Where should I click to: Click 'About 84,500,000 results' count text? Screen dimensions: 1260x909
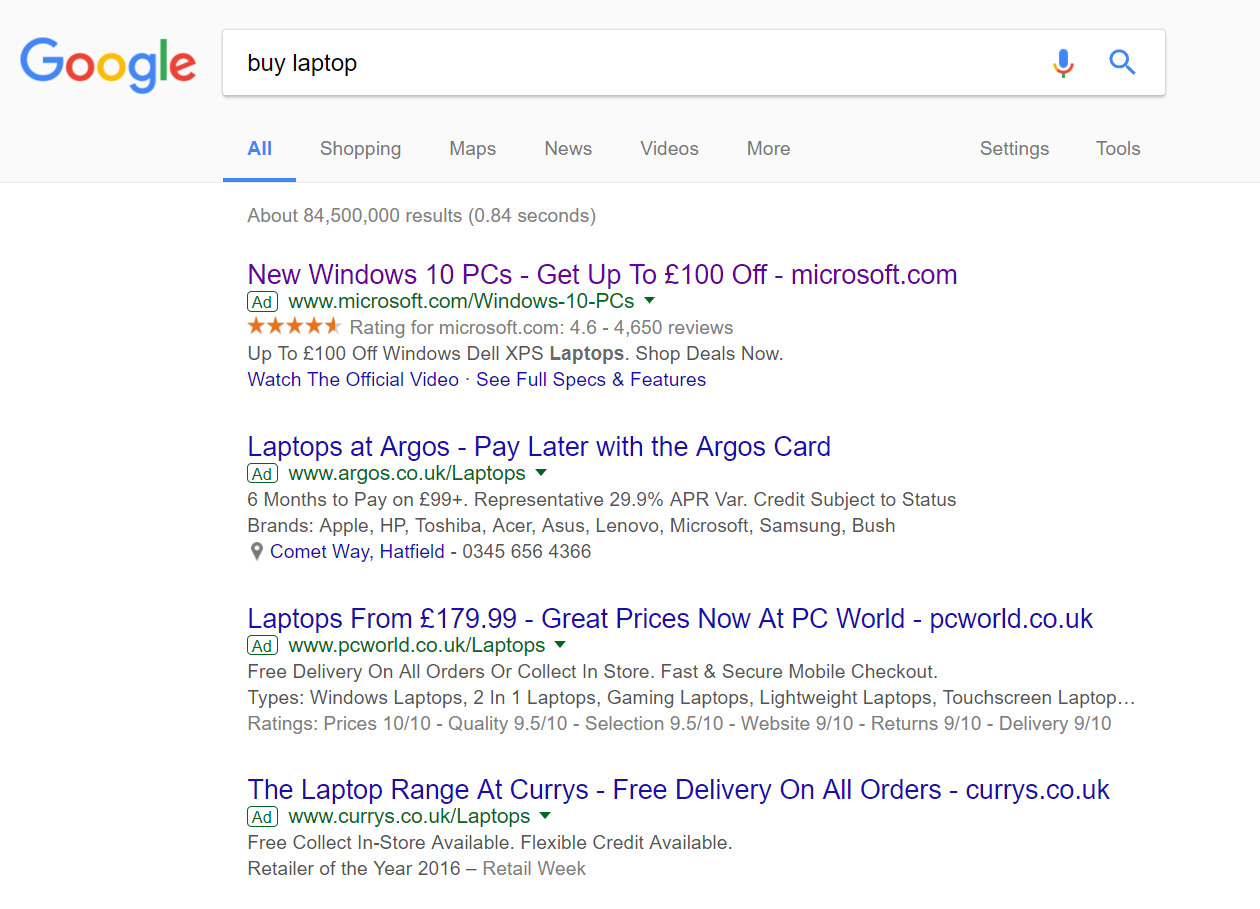point(422,216)
